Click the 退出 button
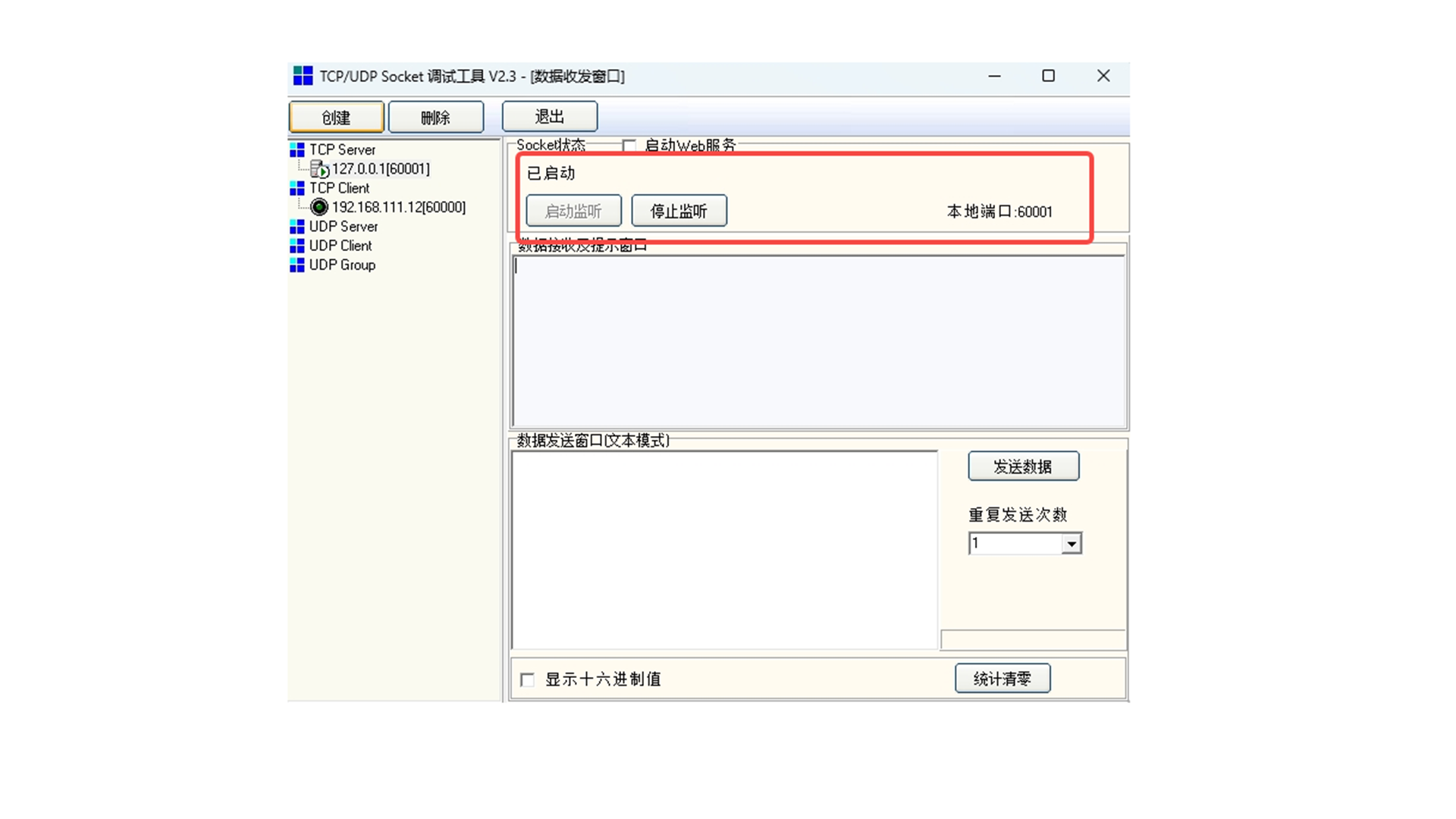Screen dimensions: 1456x819 [x=549, y=117]
